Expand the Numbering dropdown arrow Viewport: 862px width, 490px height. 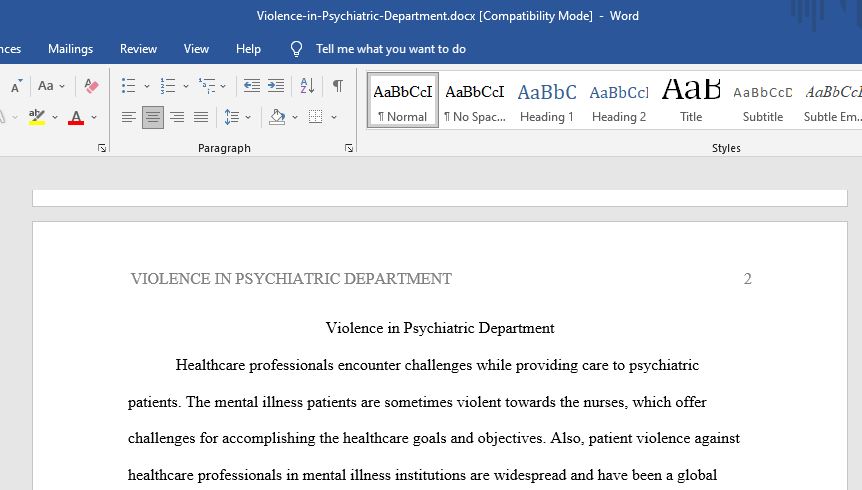[186, 86]
